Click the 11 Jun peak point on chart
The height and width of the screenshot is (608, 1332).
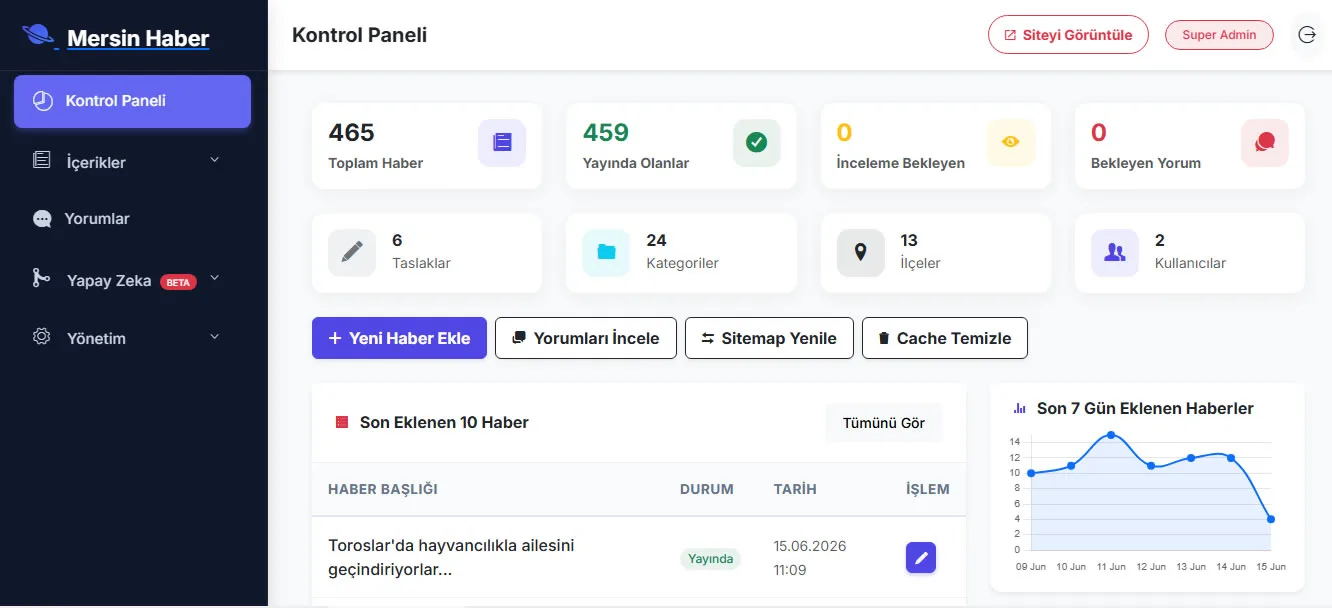(x=1111, y=435)
